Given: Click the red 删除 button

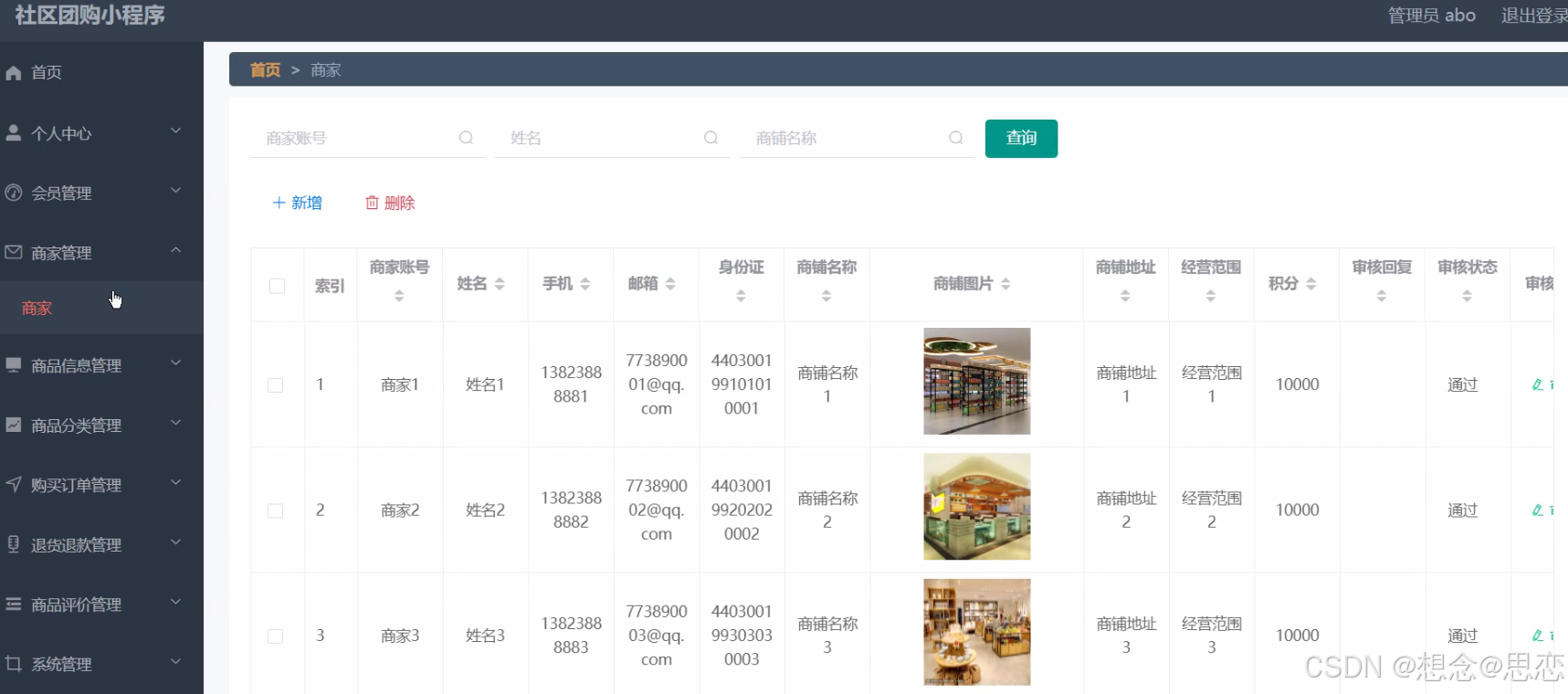Looking at the screenshot, I should (390, 203).
